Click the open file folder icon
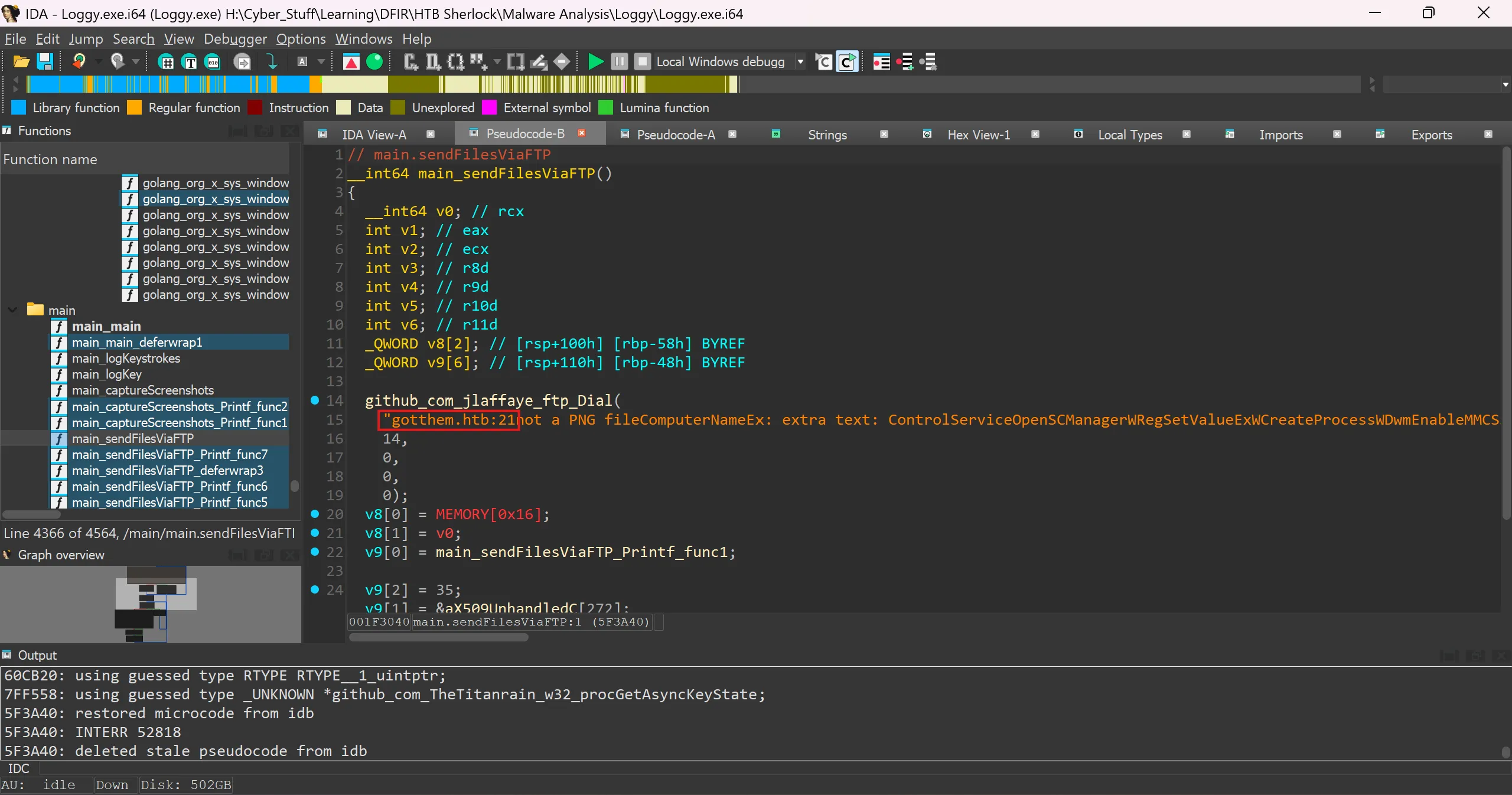 point(21,61)
